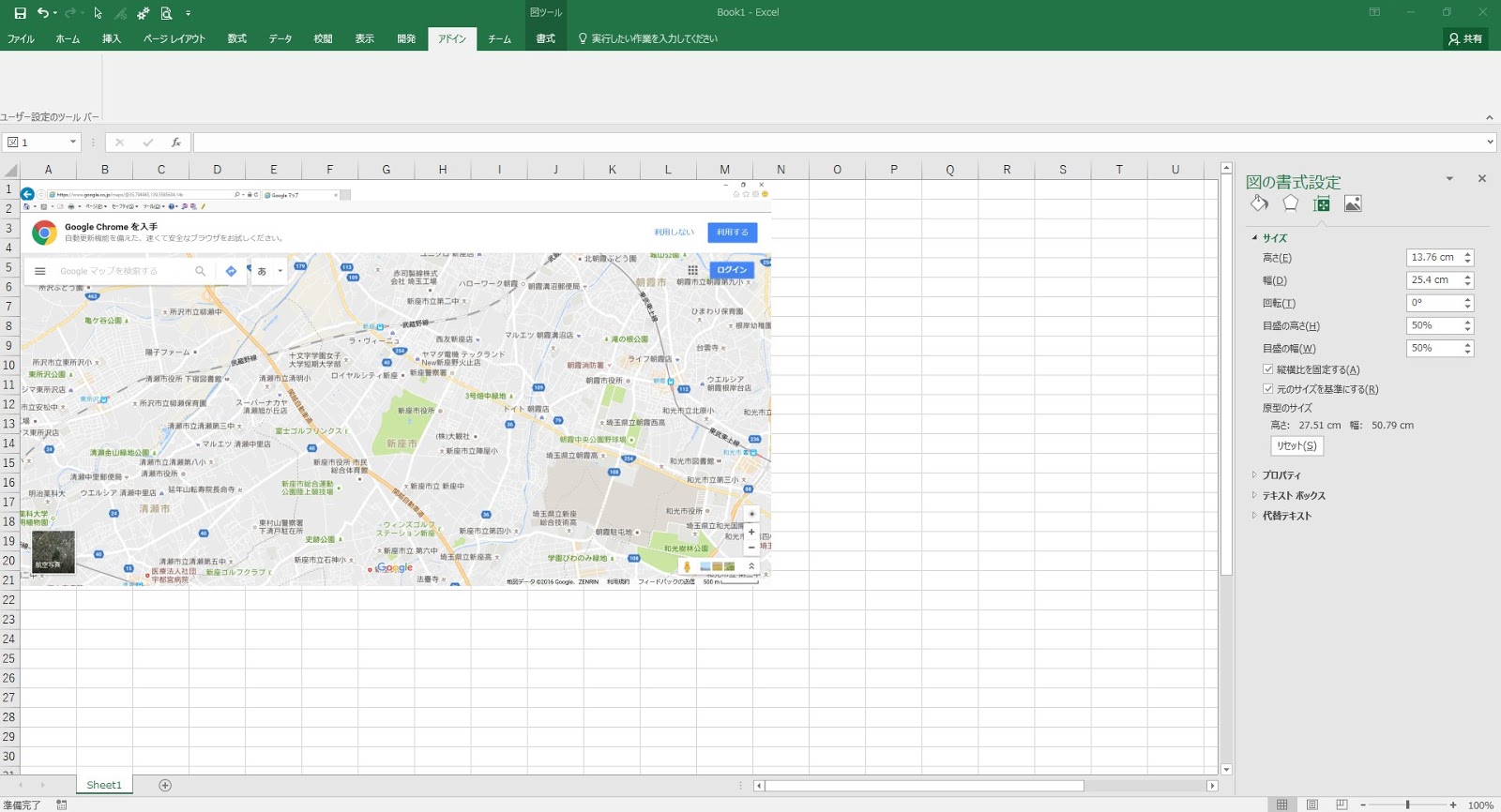This screenshot has height=812, width=1501.
Task: Open the undo history dropdown arrow
Action: pos(55,13)
